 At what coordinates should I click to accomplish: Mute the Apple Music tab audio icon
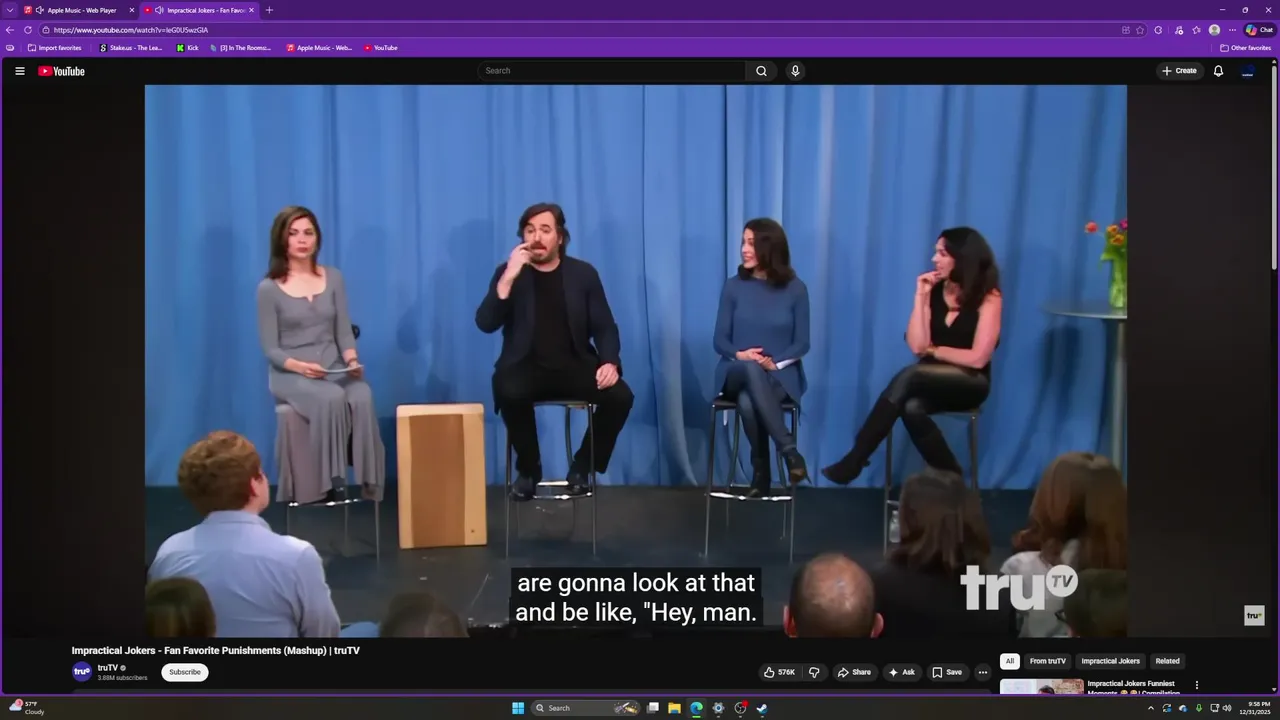(40, 10)
